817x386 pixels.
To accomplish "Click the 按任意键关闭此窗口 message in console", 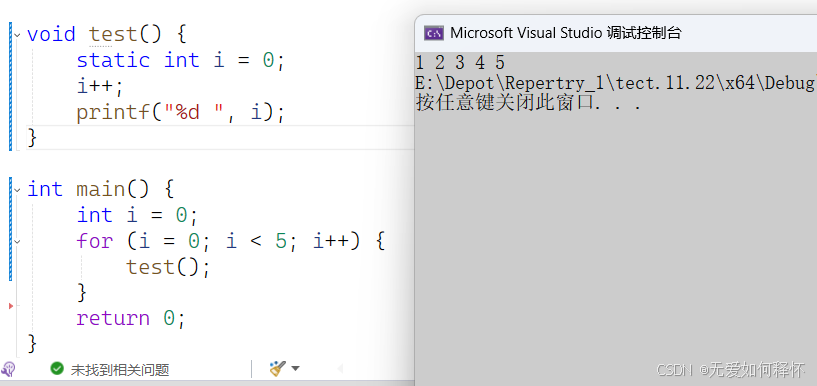I will pos(528,103).
